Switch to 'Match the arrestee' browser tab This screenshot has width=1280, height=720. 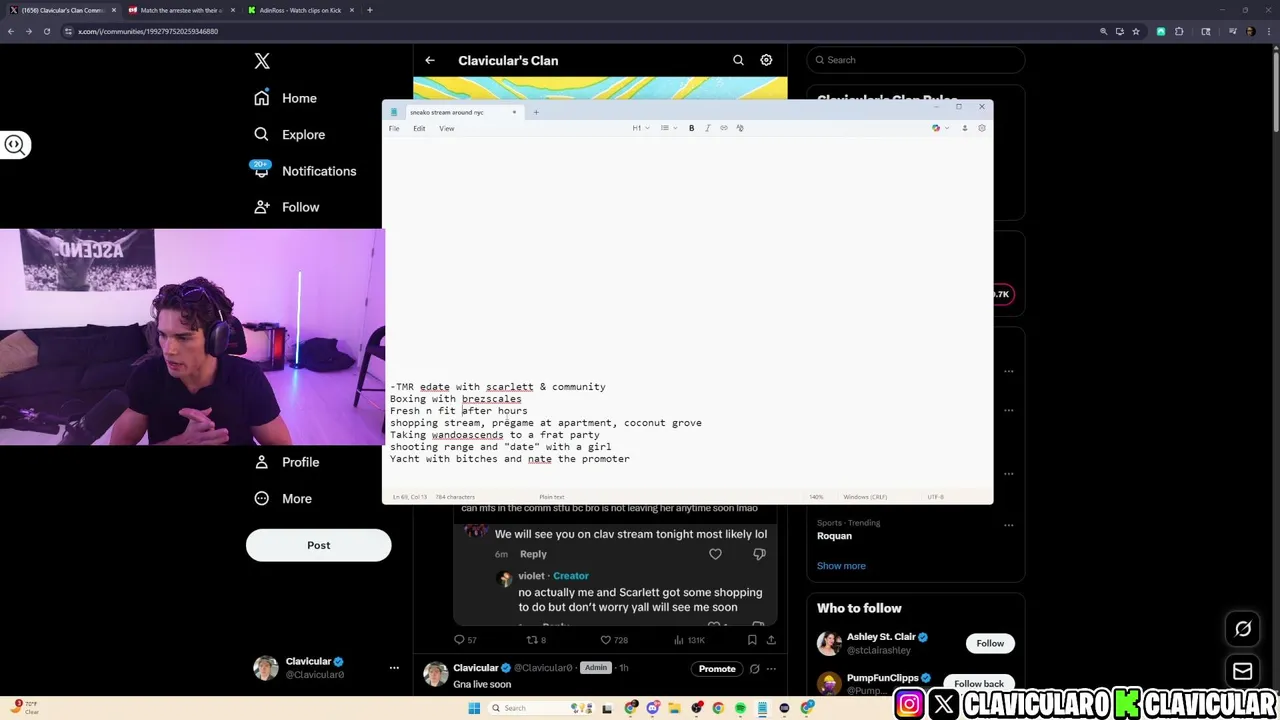[181, 10]
